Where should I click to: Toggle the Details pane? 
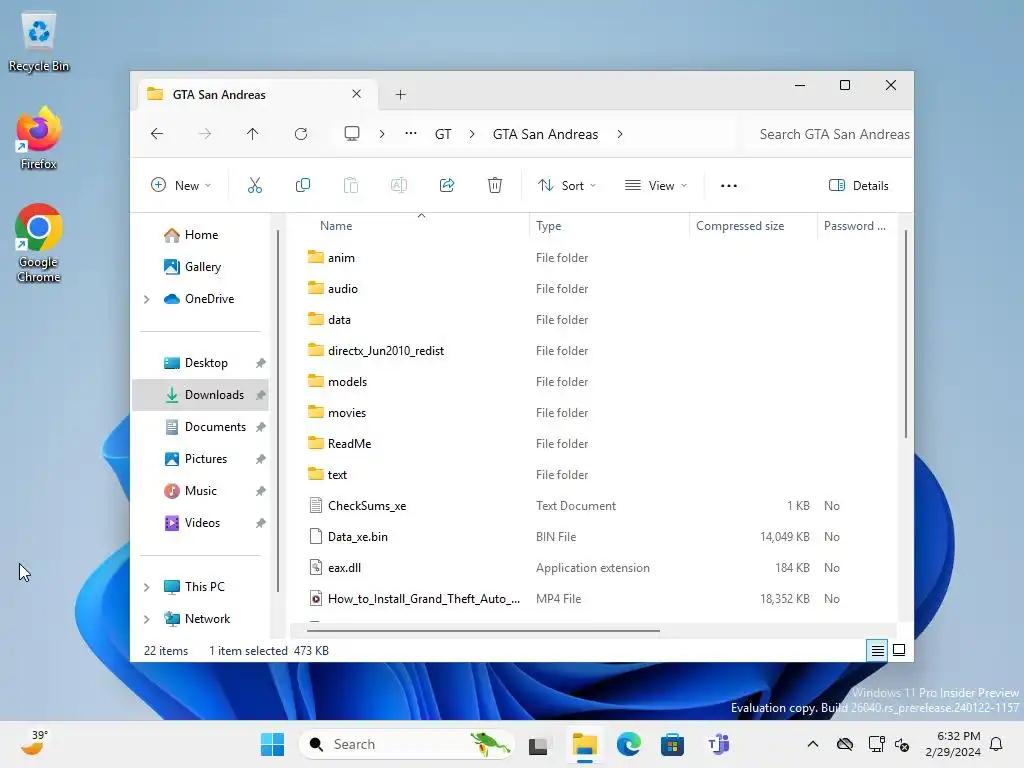click(x=858, y=185)
